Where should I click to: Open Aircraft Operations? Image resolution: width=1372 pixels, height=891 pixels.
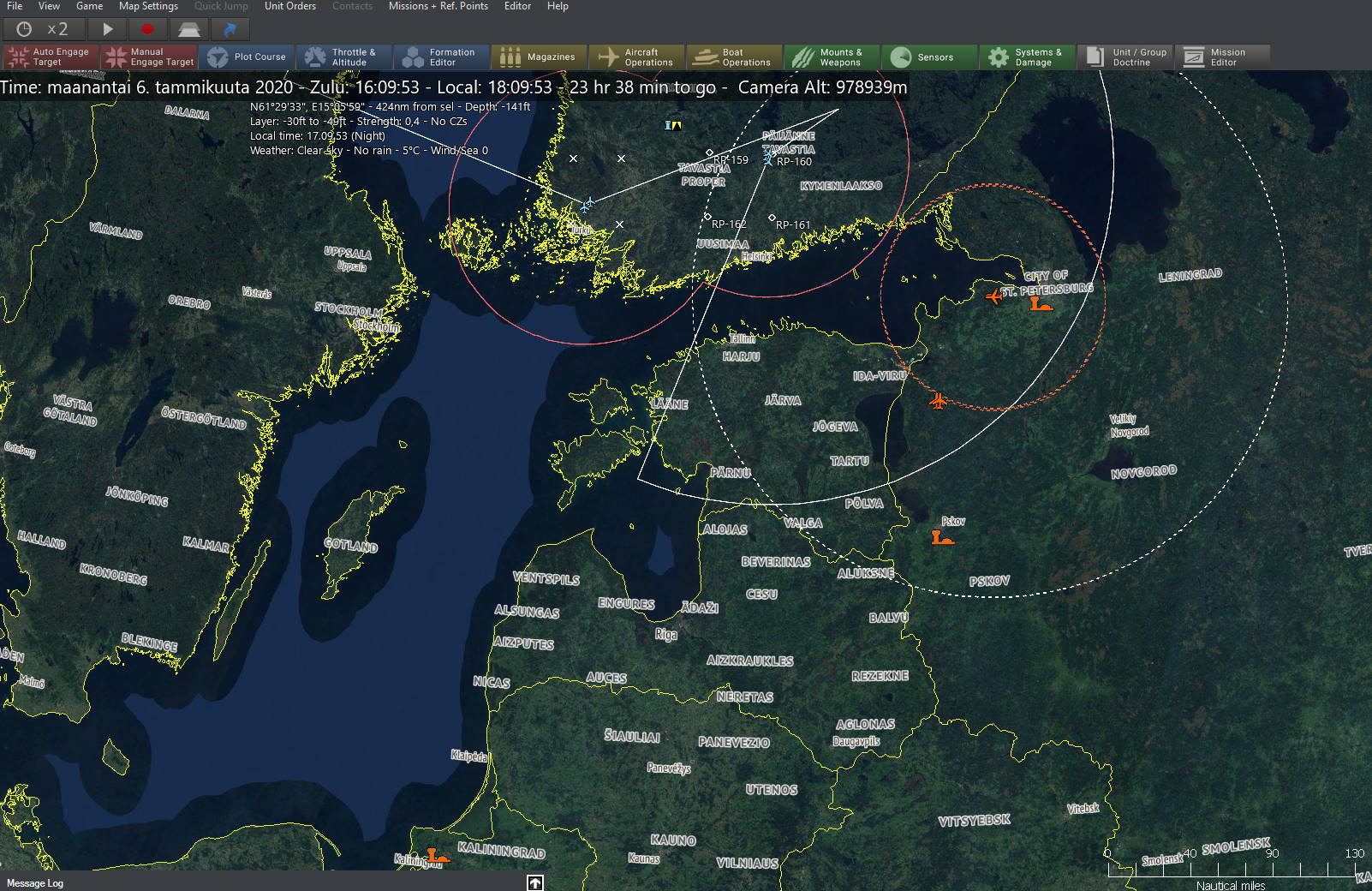point(636,57)
